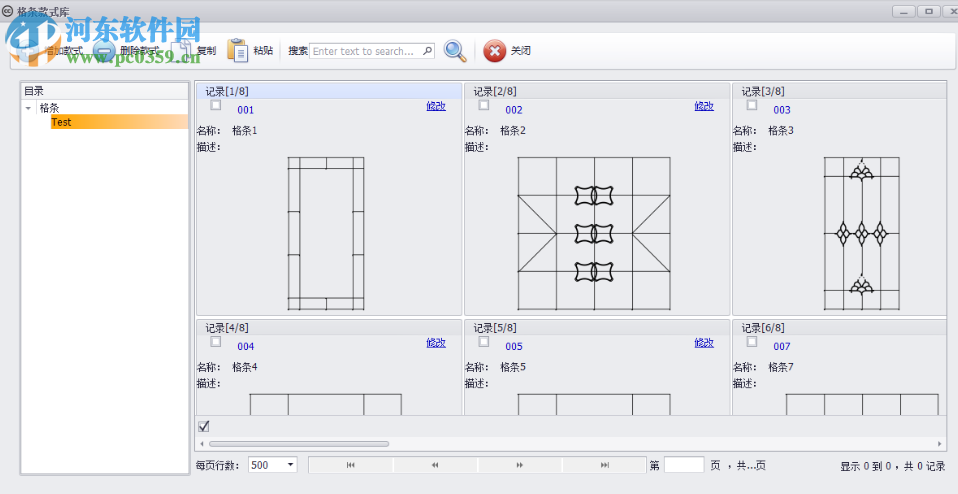
Task: Select 记录[5/8] card header
Action: pyautogui.click(x=597, y=328)
